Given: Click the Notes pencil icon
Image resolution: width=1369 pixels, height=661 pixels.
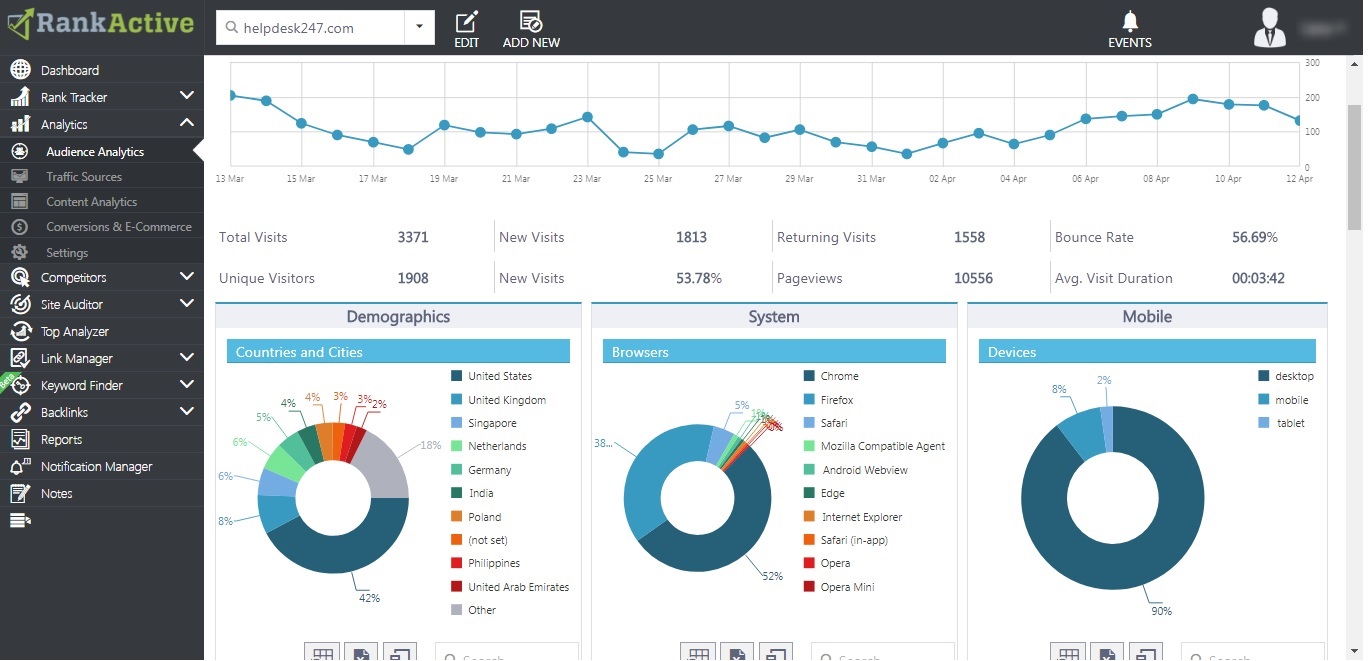Looking at the screenshot, I should pyautogui.click(x=20, y=493).
